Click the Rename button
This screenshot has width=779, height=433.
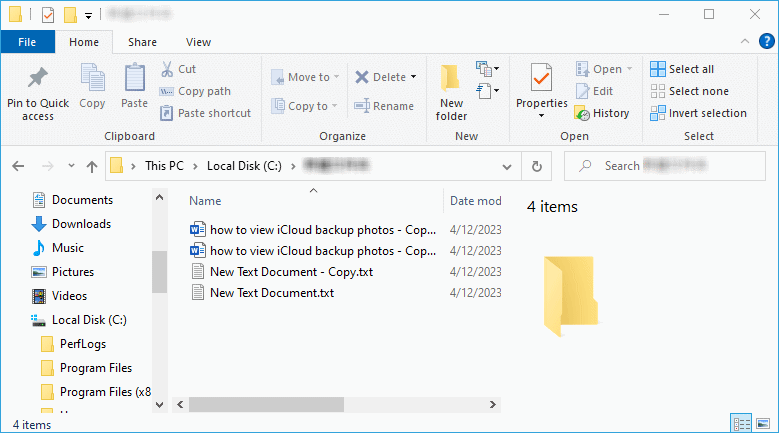pos(384,106)
